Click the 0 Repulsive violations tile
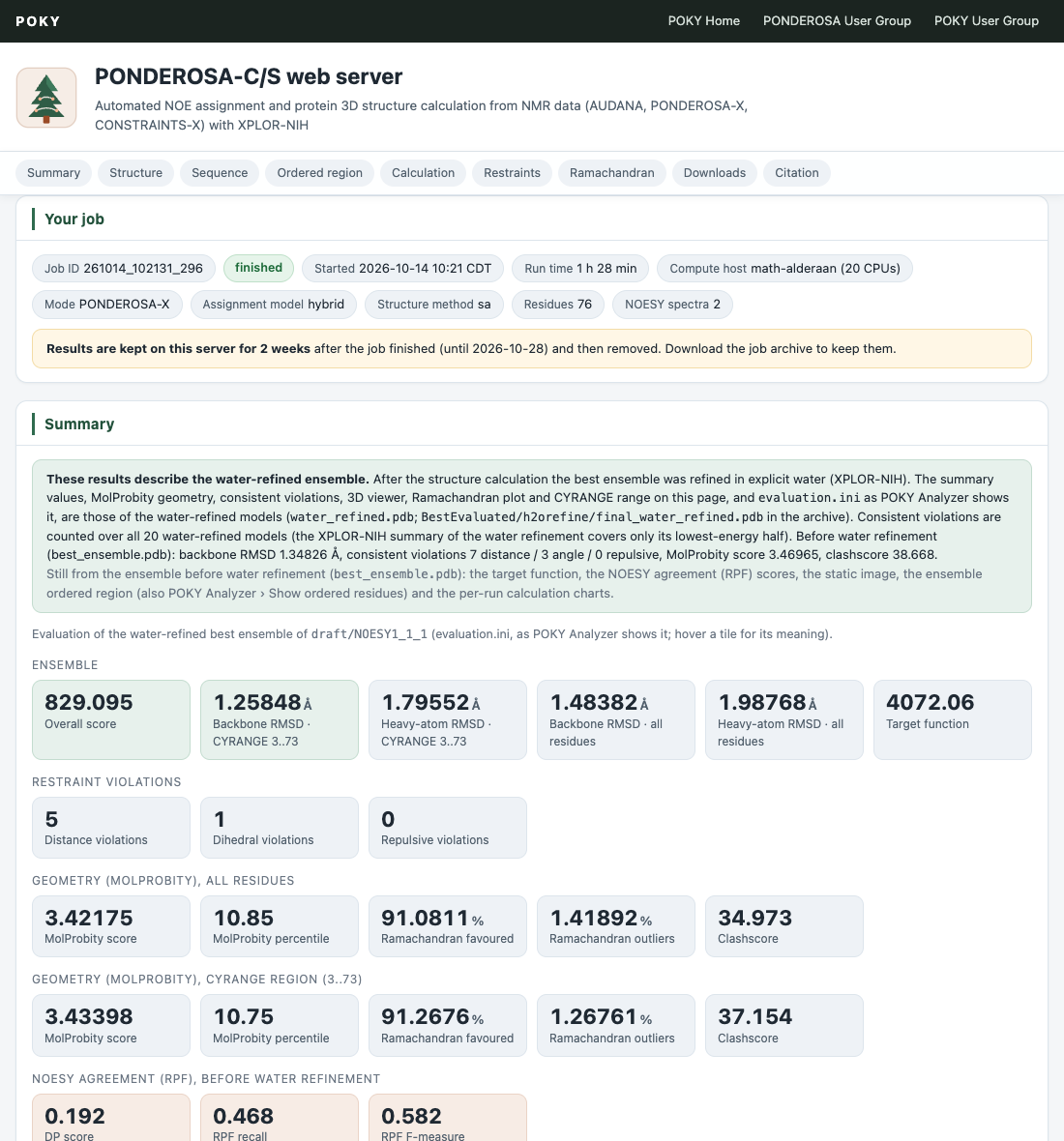1064x1141 pixels. [448, 828]
